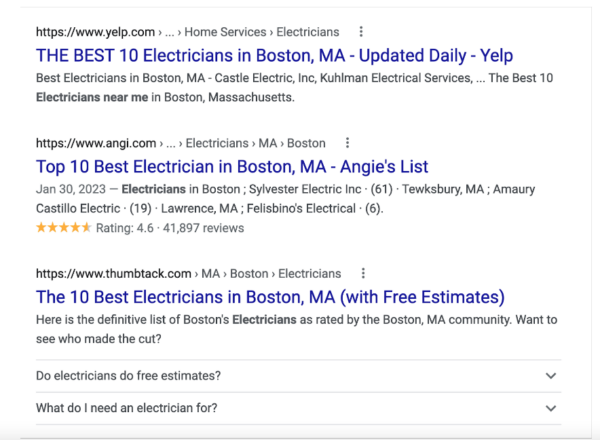Click the https://www.yelp.com breadcrumb URL
The height and width of the screenshot is (440, 600).
pos(95,32)
